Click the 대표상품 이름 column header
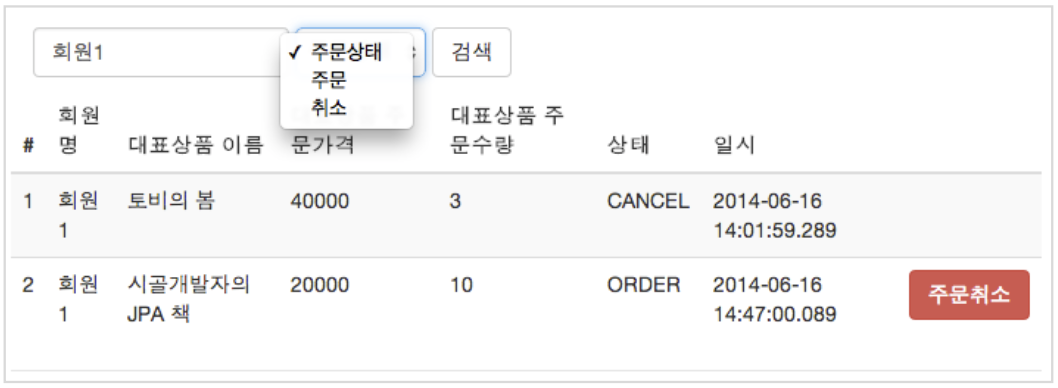Viewport: 1058px width, 388px height. (x=194, y=146)
